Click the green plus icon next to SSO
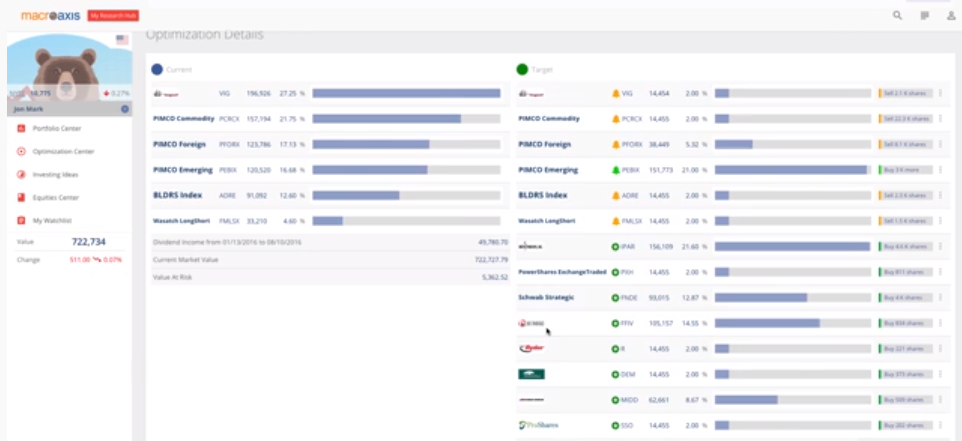 pos(615,425)
